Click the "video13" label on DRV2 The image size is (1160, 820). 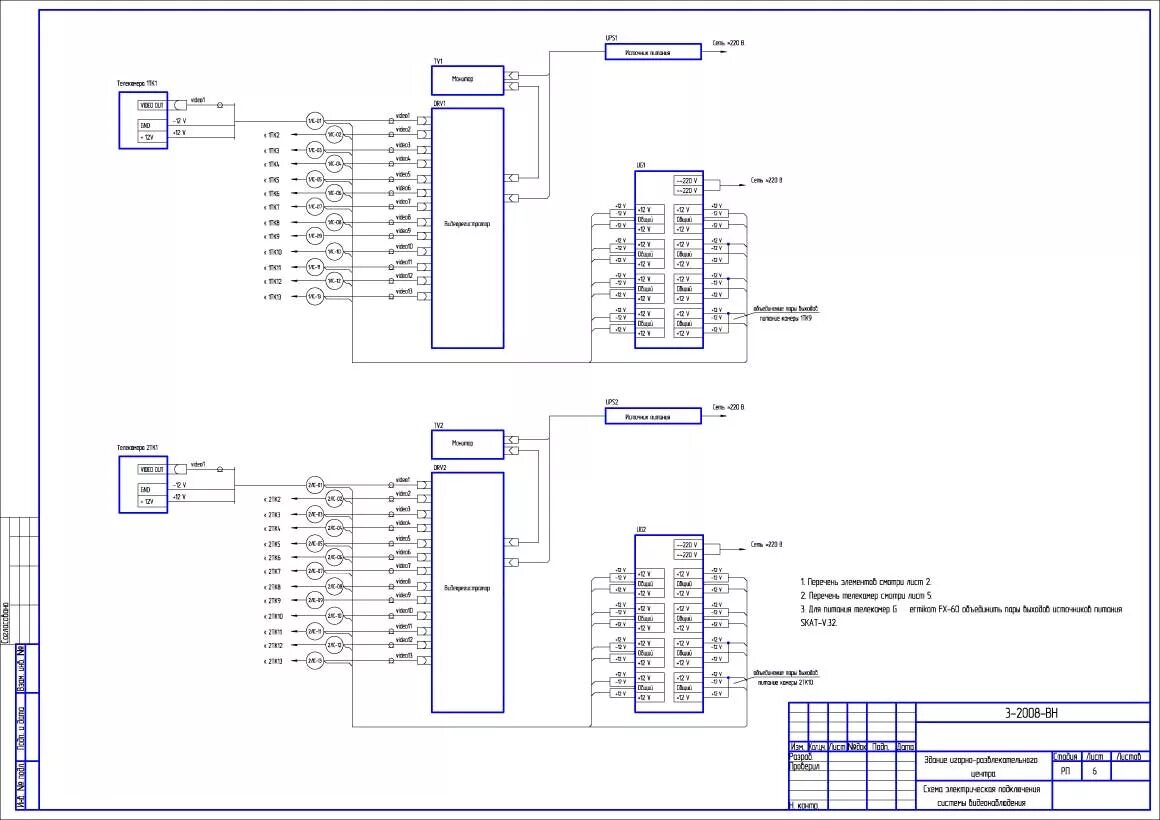click(404, 656)
